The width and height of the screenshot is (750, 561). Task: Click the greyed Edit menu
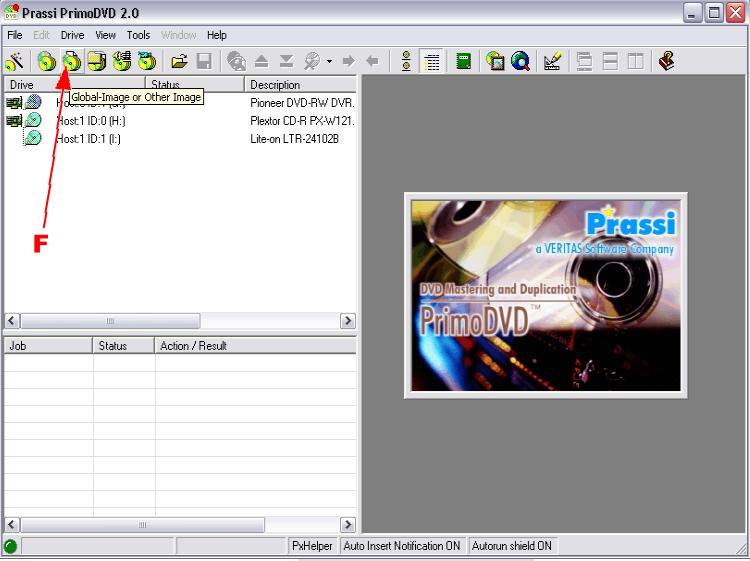(42, 35)
